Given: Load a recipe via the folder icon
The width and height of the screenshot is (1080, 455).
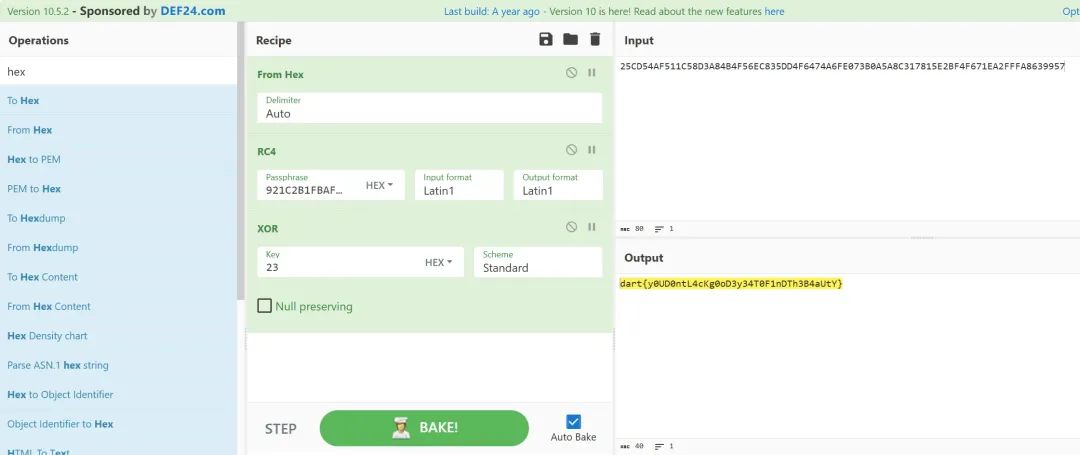Looking at the screenshot, I should (570, 39).
